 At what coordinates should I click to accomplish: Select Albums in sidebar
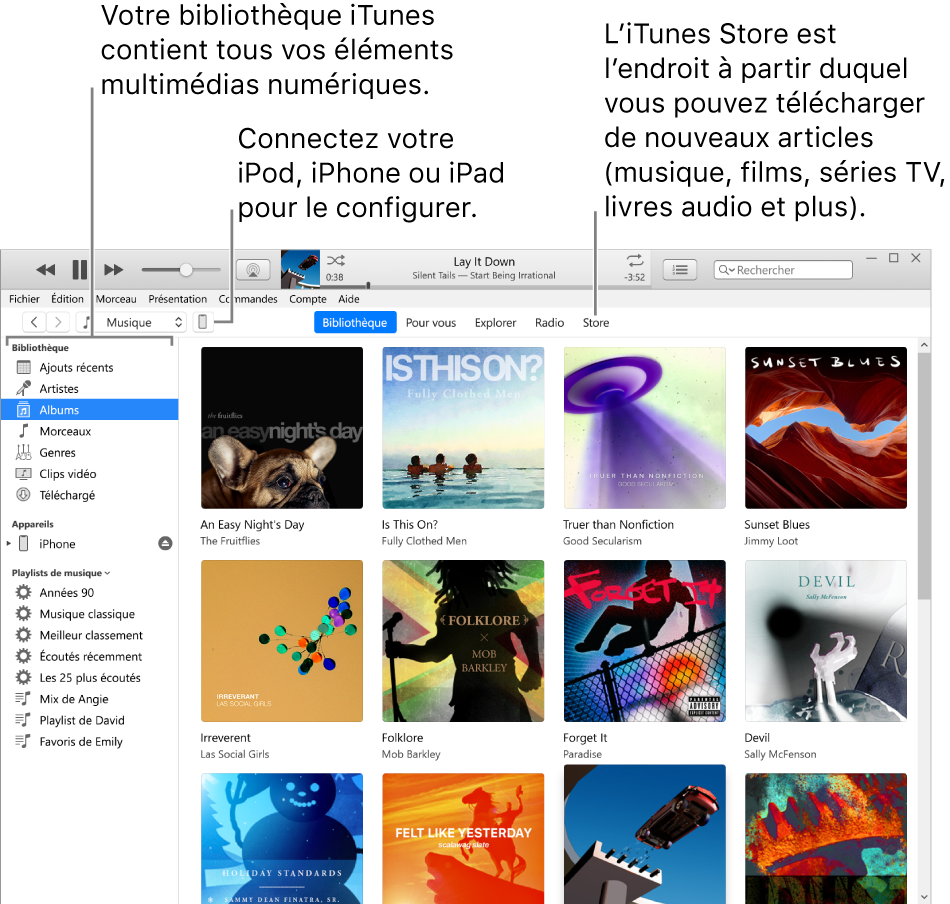pos(90,410)
